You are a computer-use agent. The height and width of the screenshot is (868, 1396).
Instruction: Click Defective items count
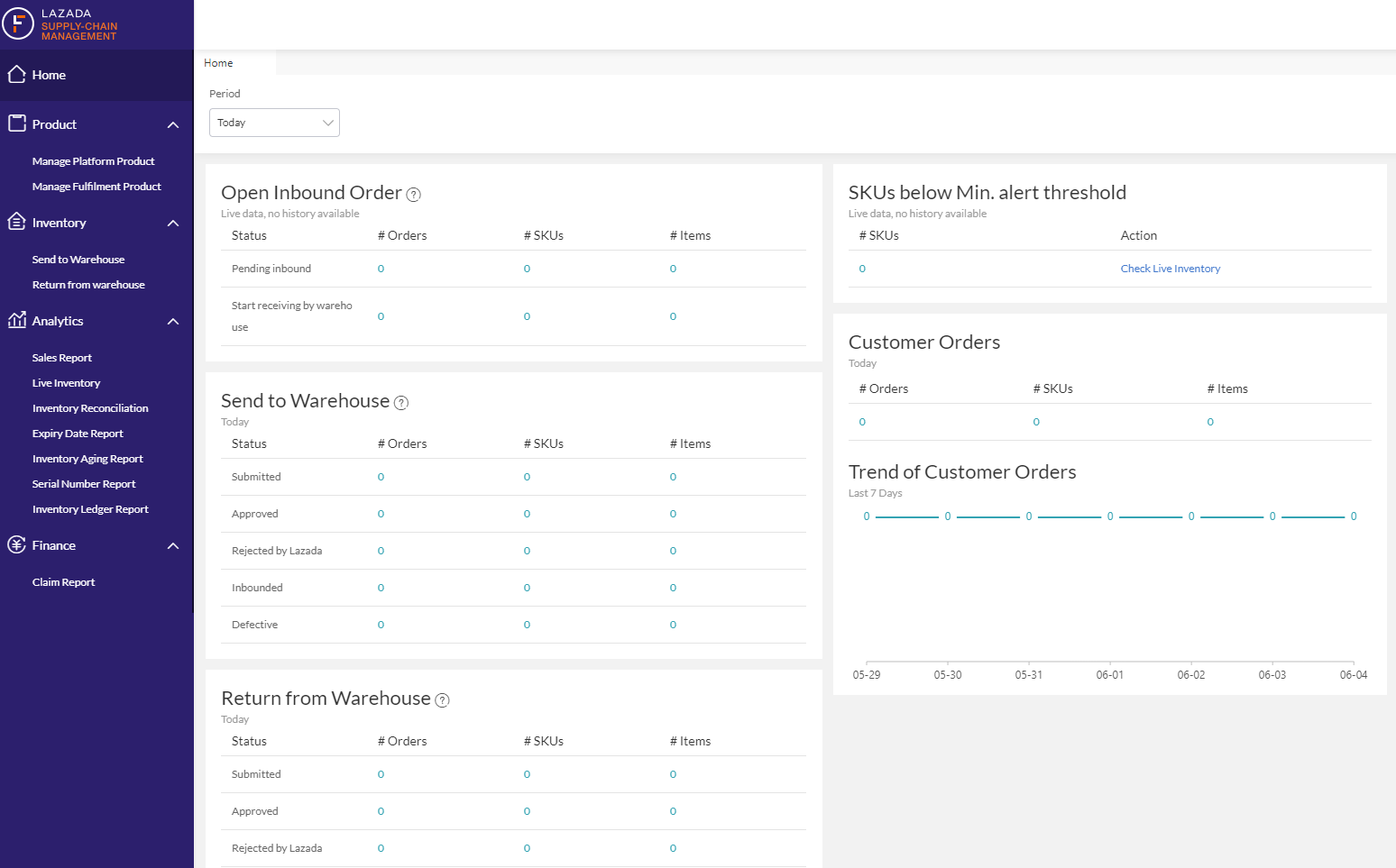pos(673,625)
